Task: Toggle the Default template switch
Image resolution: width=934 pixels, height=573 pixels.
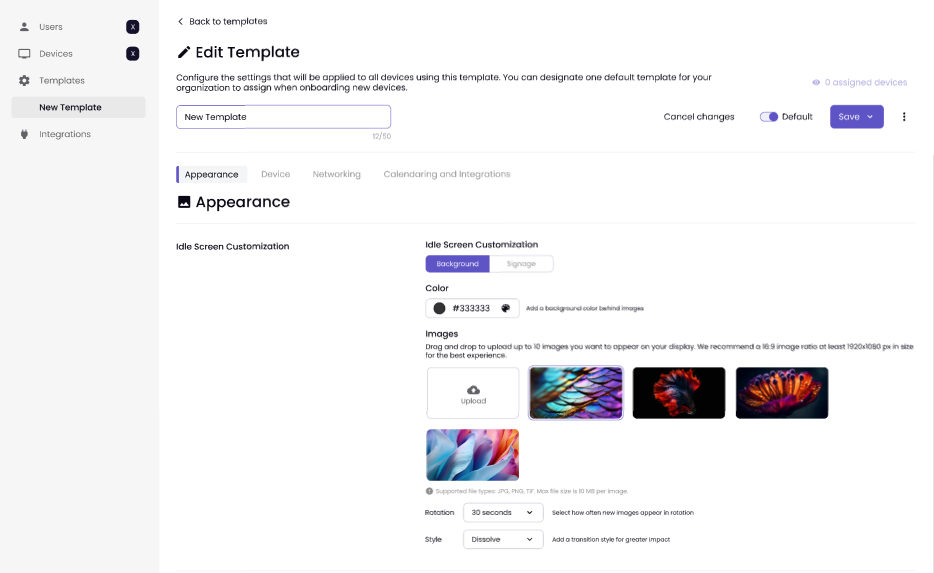Action: coord(769,117)
